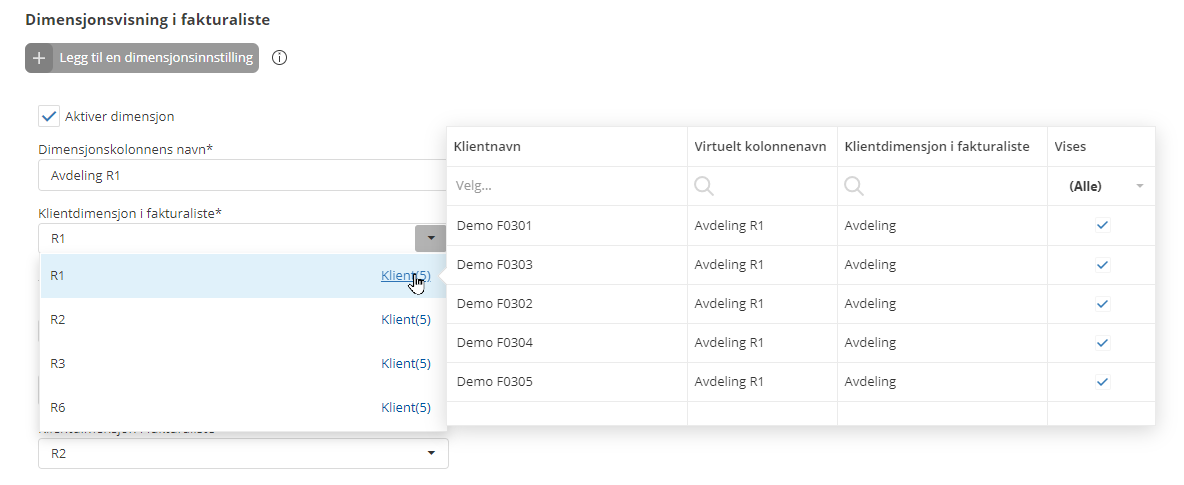Choose R6 from the dropdown list
The height and width of the screenshot is (485, 1184).
pos(58,408)
